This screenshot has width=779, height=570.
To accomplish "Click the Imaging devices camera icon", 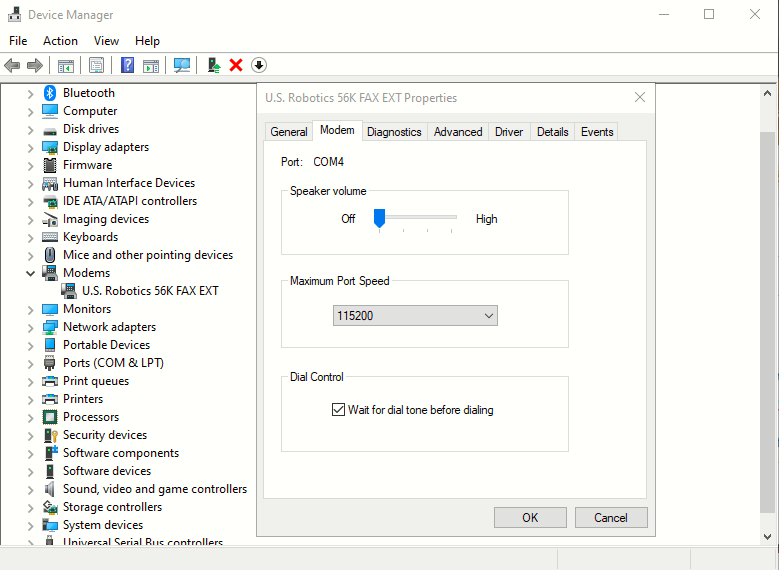I will [50, 219].
